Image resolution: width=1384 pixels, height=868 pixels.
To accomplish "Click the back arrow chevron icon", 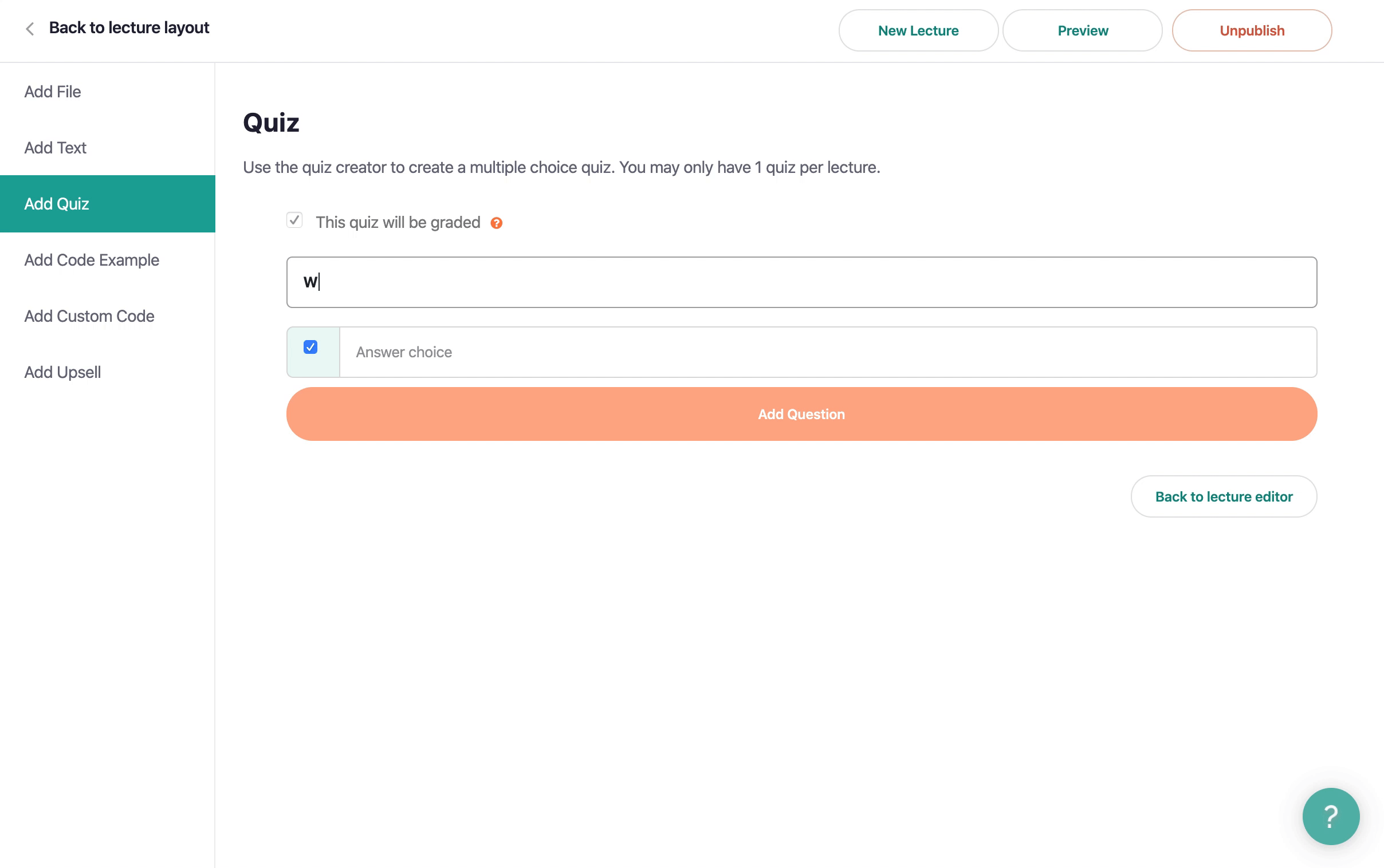I will click(30, 29).
